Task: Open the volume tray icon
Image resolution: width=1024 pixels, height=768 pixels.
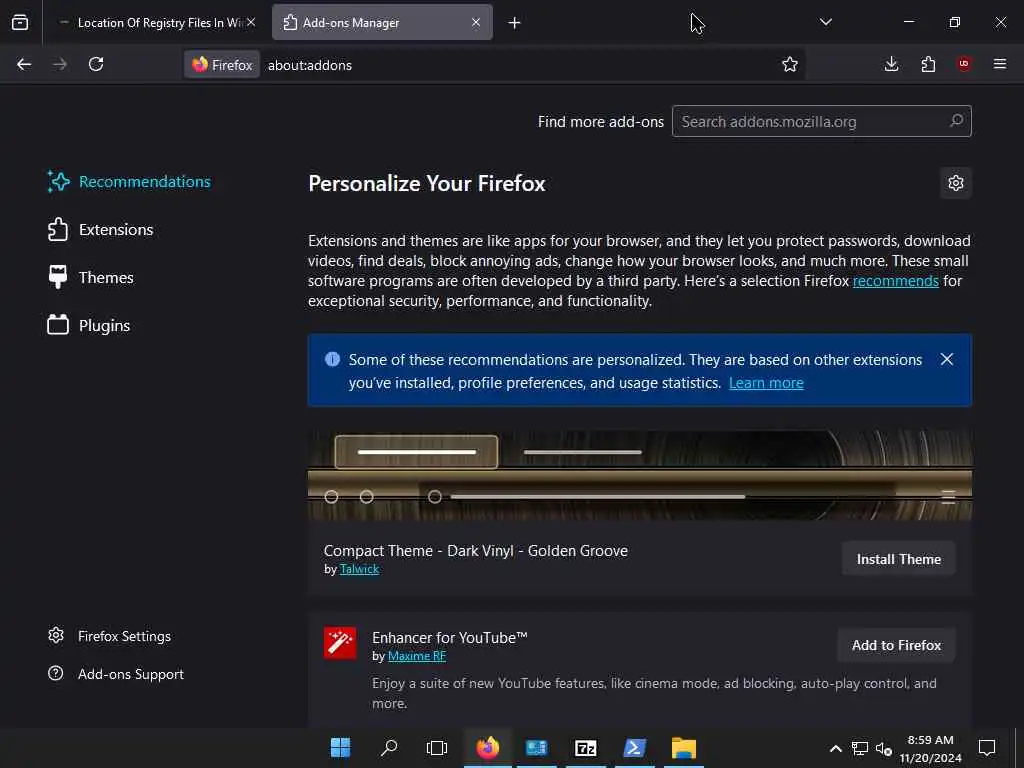Action: 884,748
